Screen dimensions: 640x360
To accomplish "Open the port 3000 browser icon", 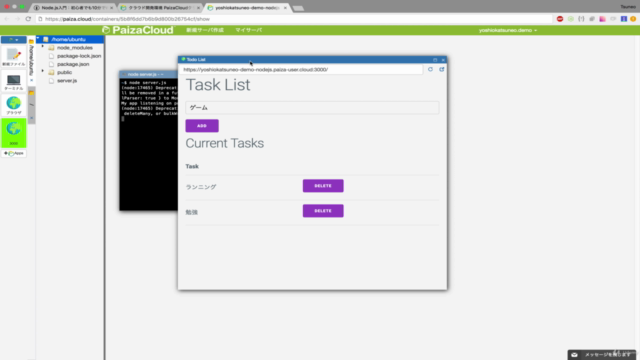I will [x=13, y=133].
